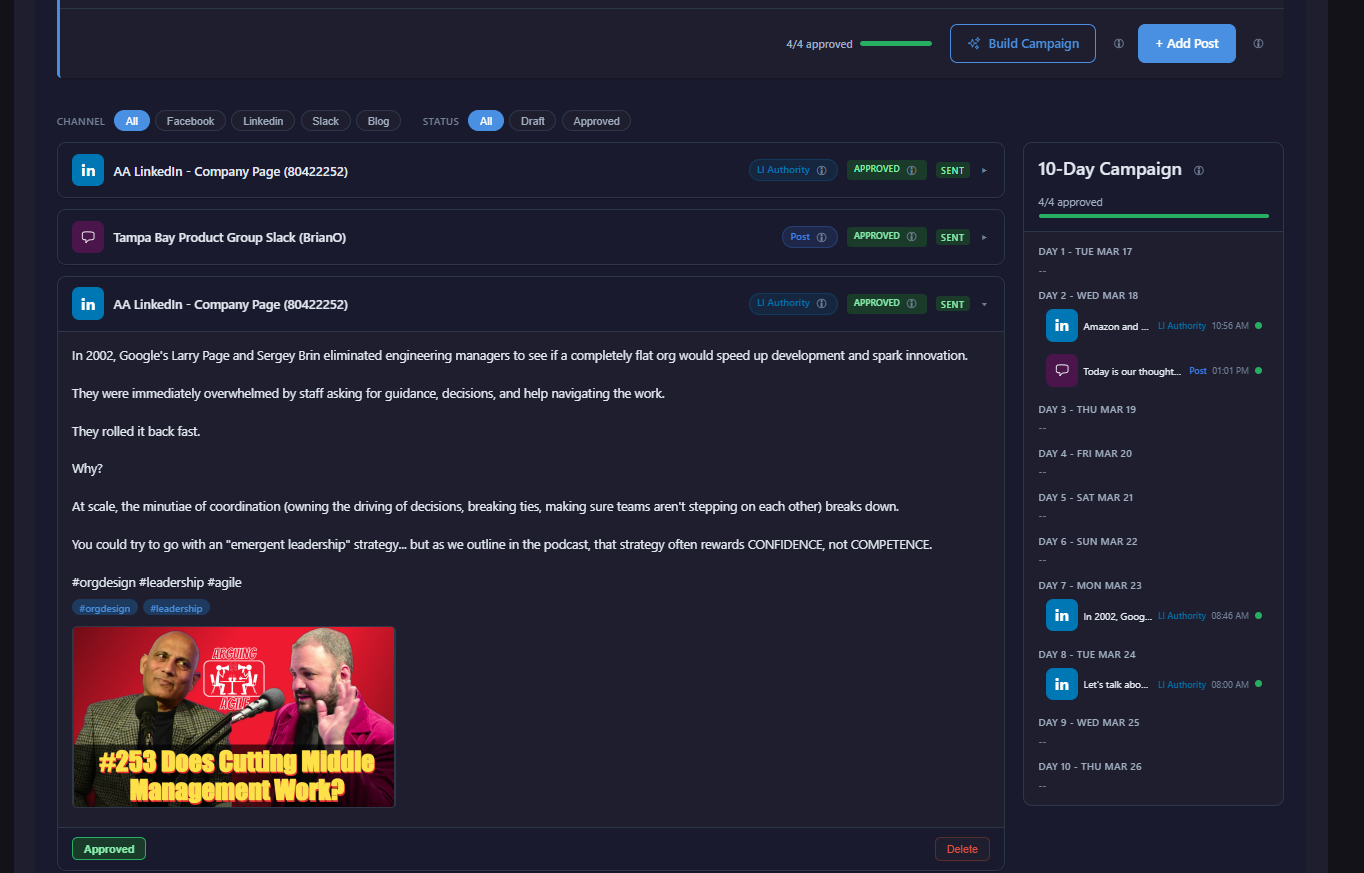Click green status dot of the 08:46 AM entry
The height and width of the screenshot is (873, 1364).
point(1258,615)
